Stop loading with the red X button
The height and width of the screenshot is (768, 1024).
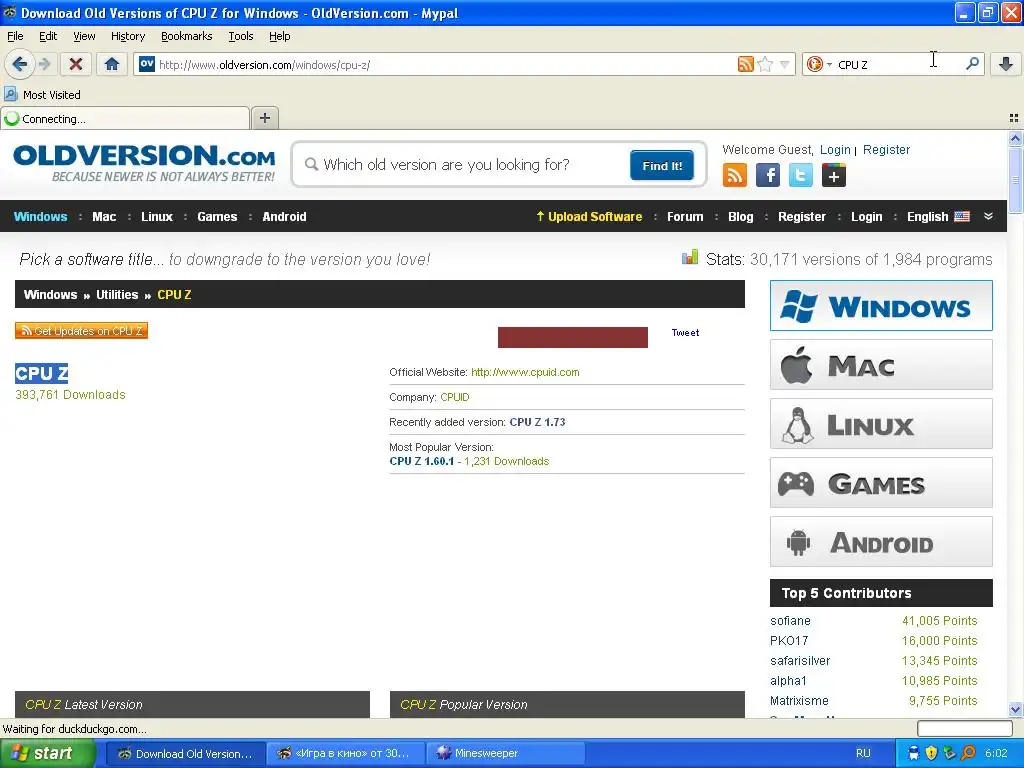coord(76,64)
